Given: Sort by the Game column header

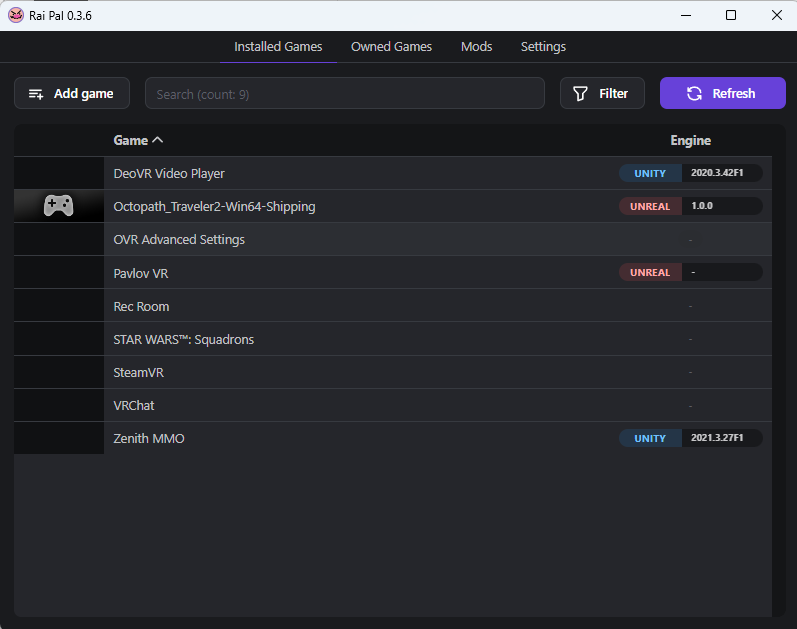Looking at the screenshot, I should tap(138, 140).
